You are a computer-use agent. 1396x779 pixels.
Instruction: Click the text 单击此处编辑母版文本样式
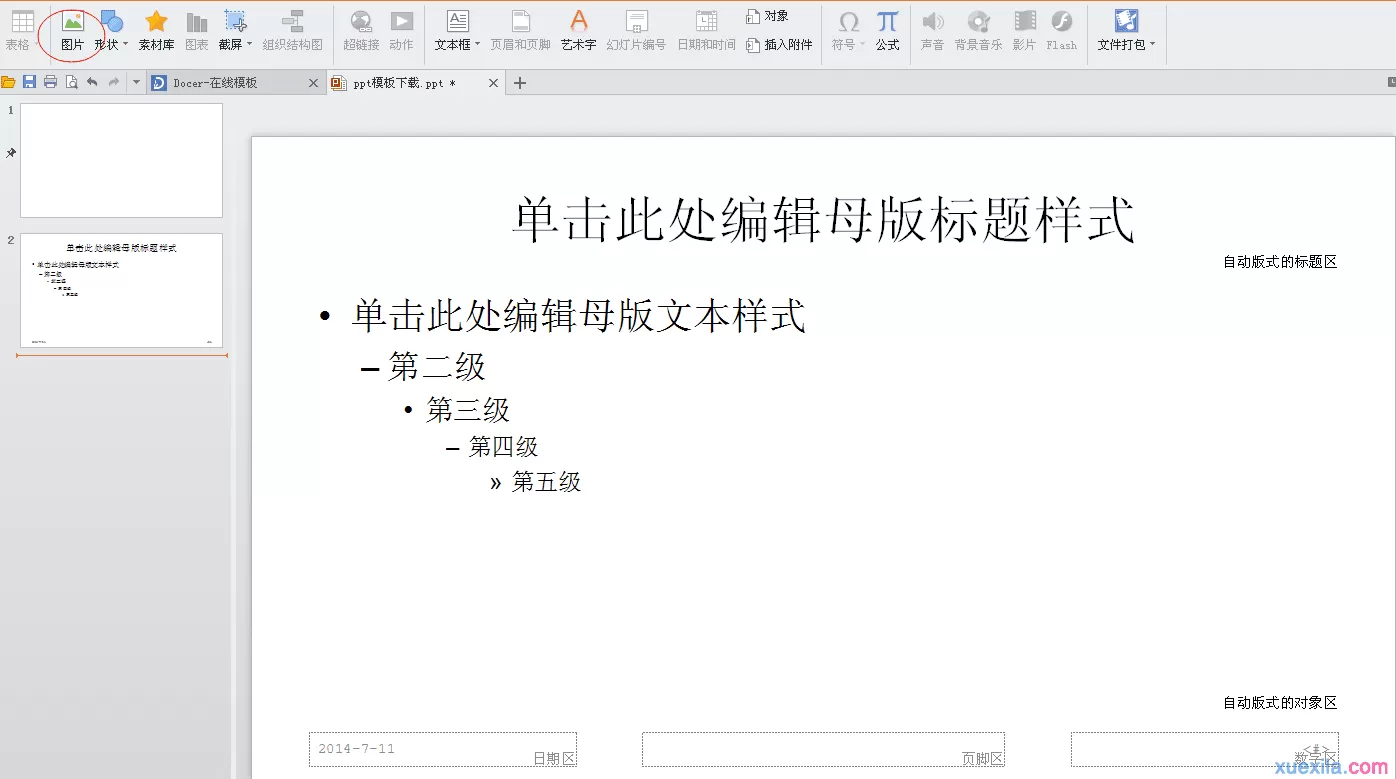578,316
